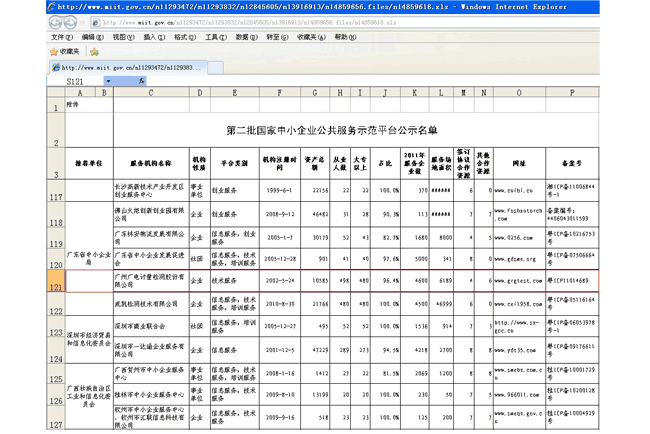This screenshot has height=434, width=650.
Task: Select row 121 header
Action: [x=56, y=286]
